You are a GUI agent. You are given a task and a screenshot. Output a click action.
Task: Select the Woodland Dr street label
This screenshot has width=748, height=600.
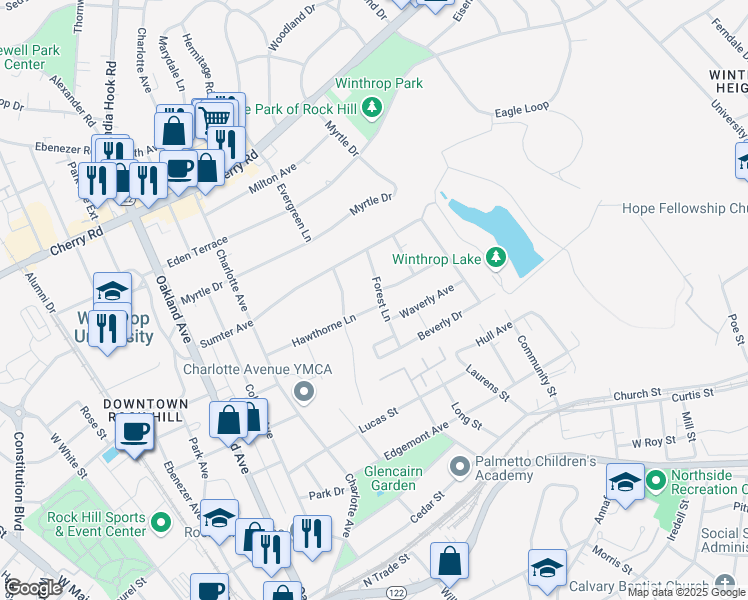coord(292,28)
